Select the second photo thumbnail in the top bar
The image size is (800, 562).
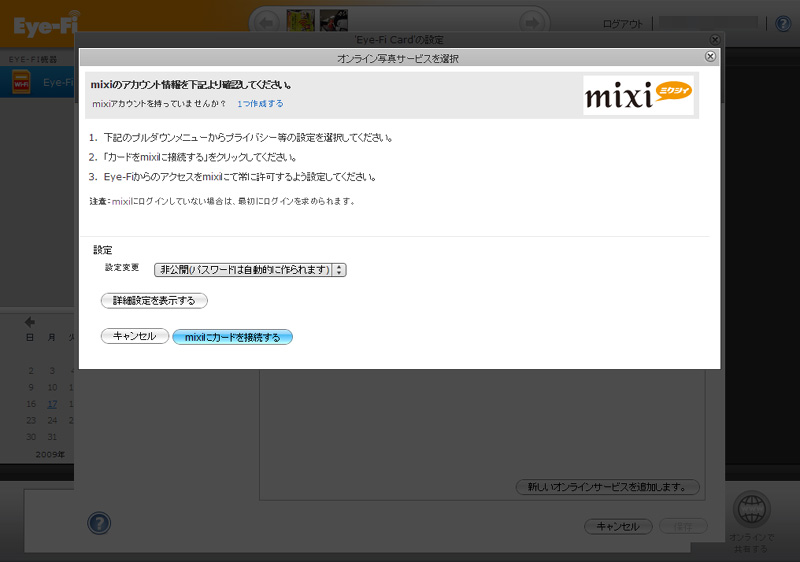tap(334, 20)
